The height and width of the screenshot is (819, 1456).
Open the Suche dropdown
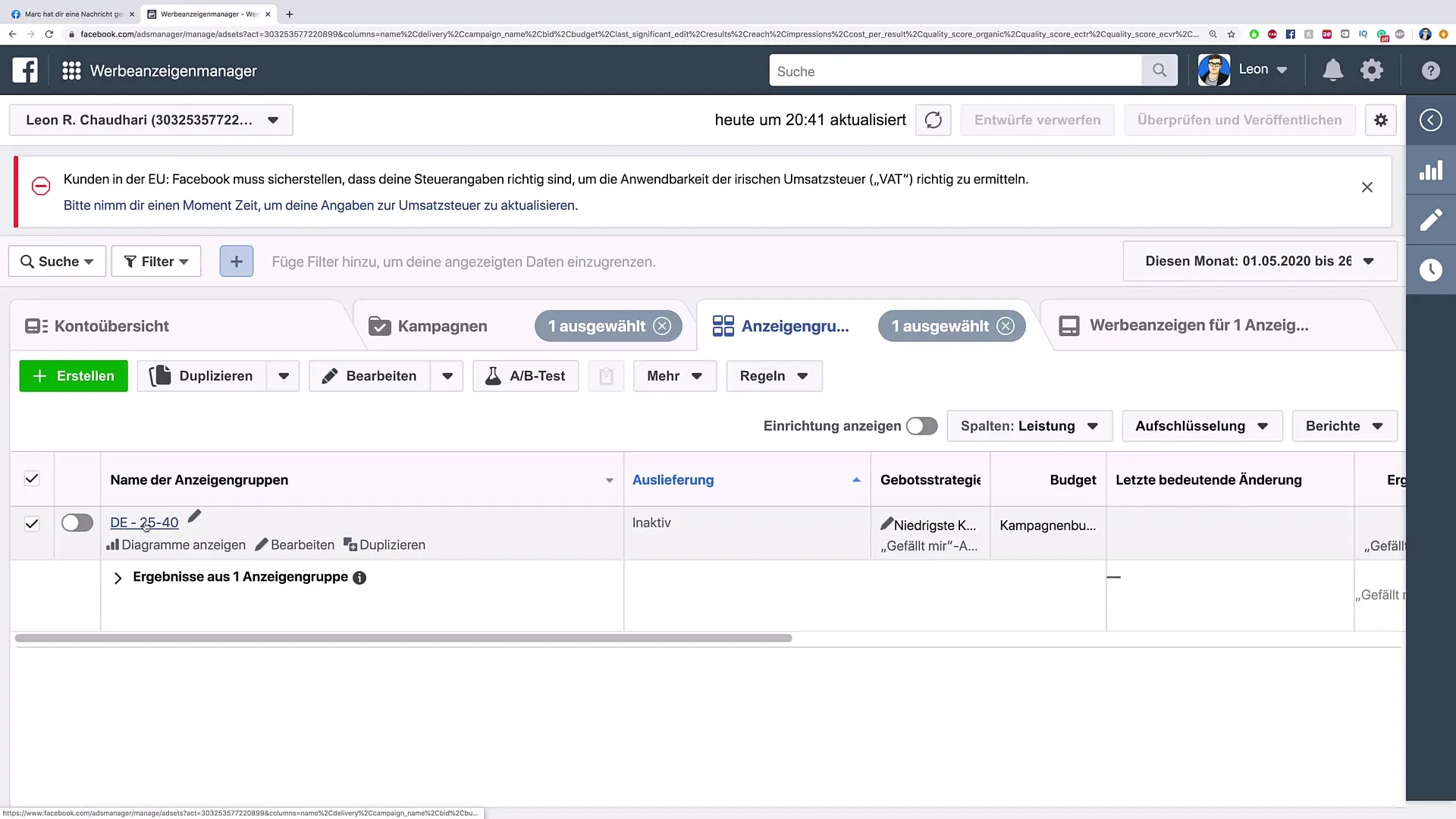click(x=57, y=262)
